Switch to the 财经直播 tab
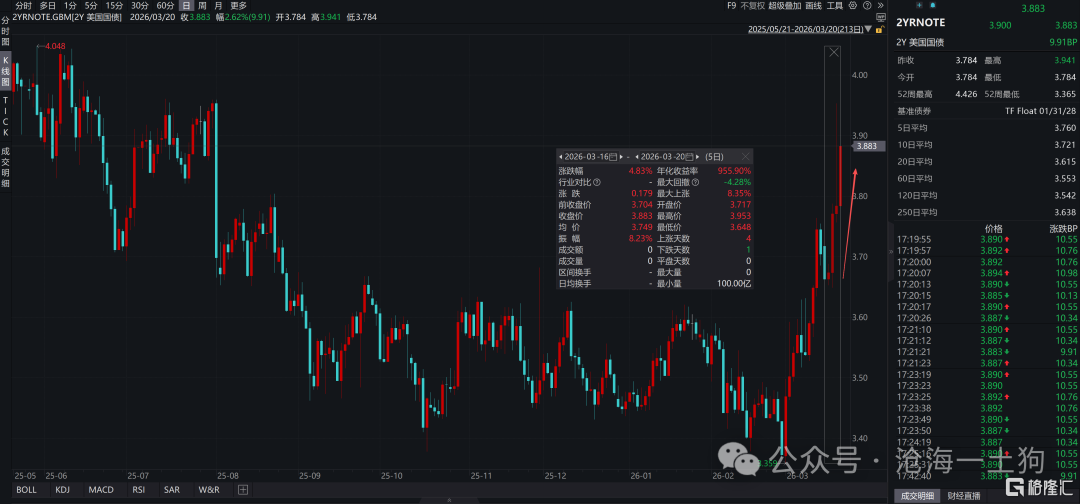1080x504 pixels. point(964,496)
